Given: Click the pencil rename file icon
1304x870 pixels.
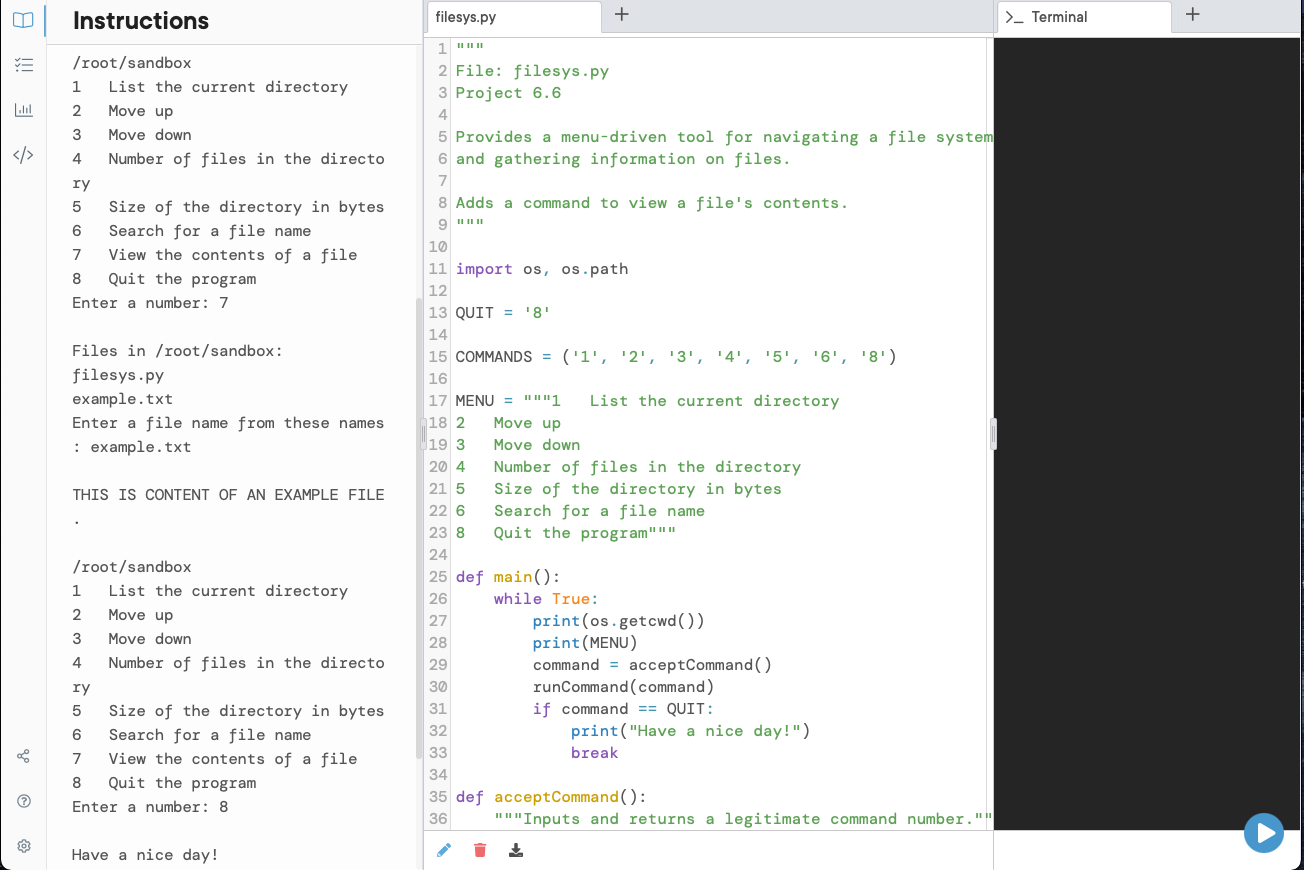Looking at the screenshot, I should (444, 850).
